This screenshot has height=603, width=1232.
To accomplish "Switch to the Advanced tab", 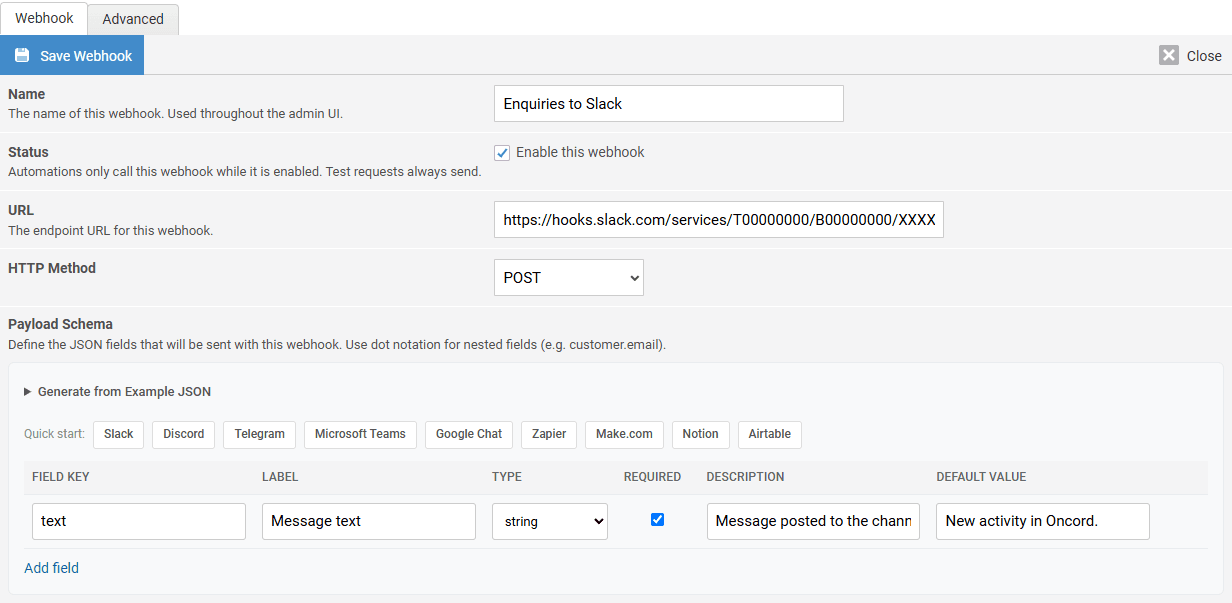I will (133, 19).
